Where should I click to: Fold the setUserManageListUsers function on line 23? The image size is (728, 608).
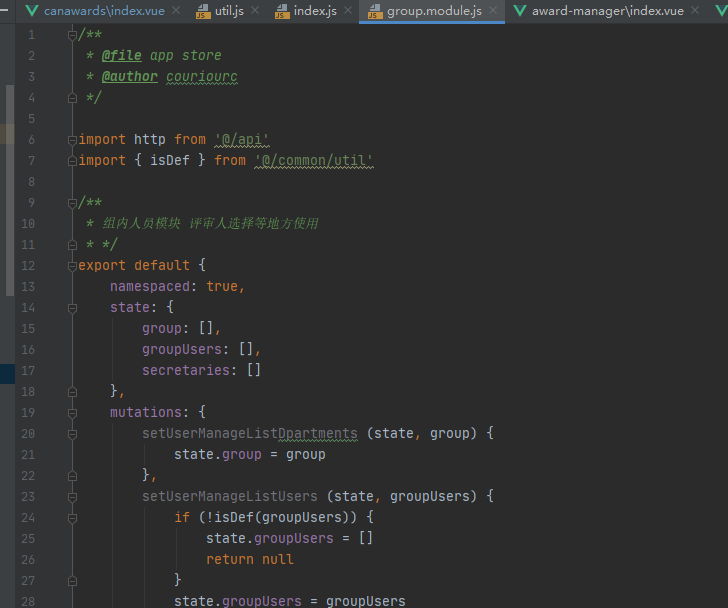point(72,496)
